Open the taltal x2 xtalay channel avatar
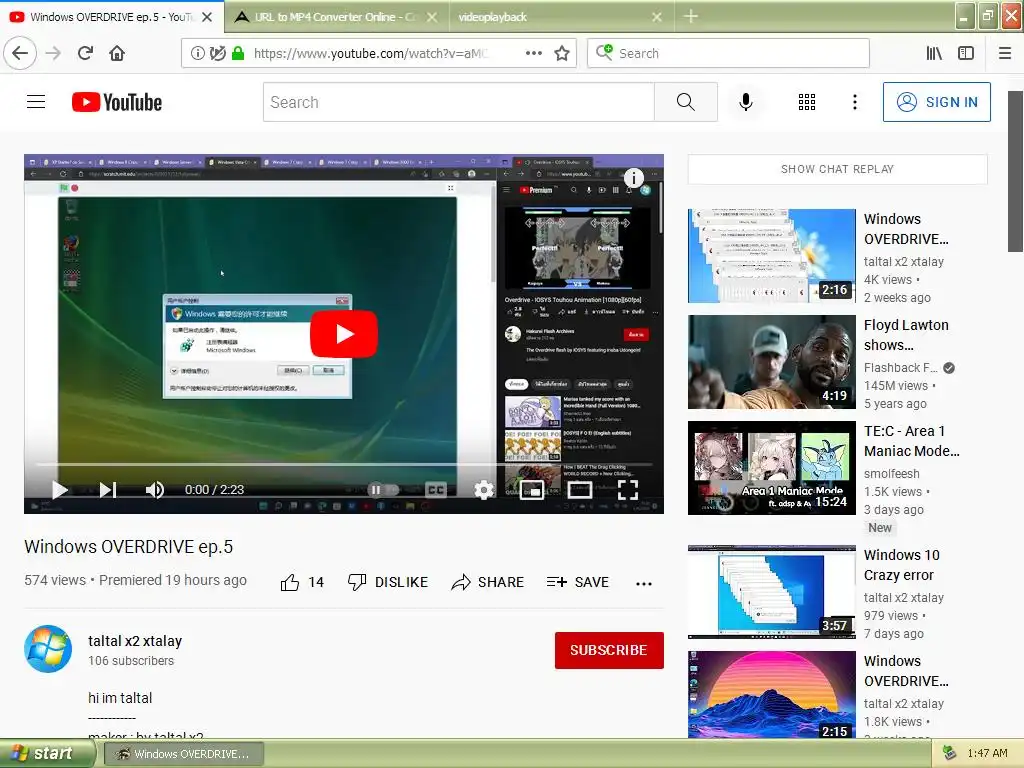1024x768 pixels. click(x=48, y=649)
